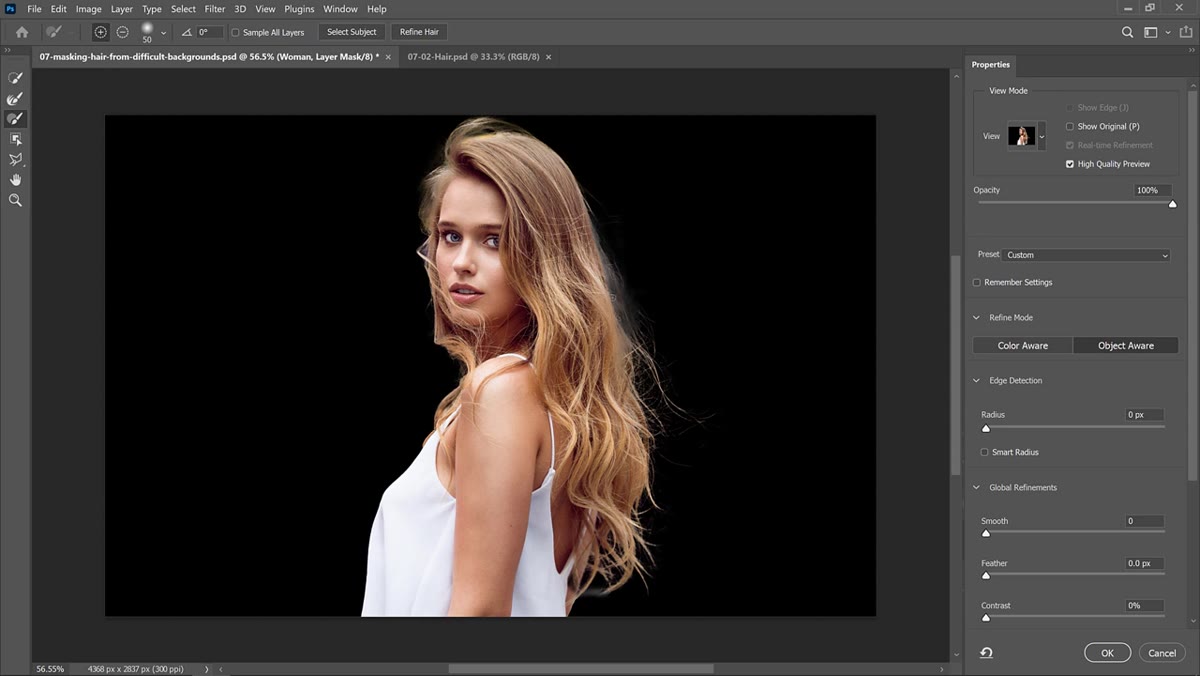Select the Zoom tool

(15, 200)
